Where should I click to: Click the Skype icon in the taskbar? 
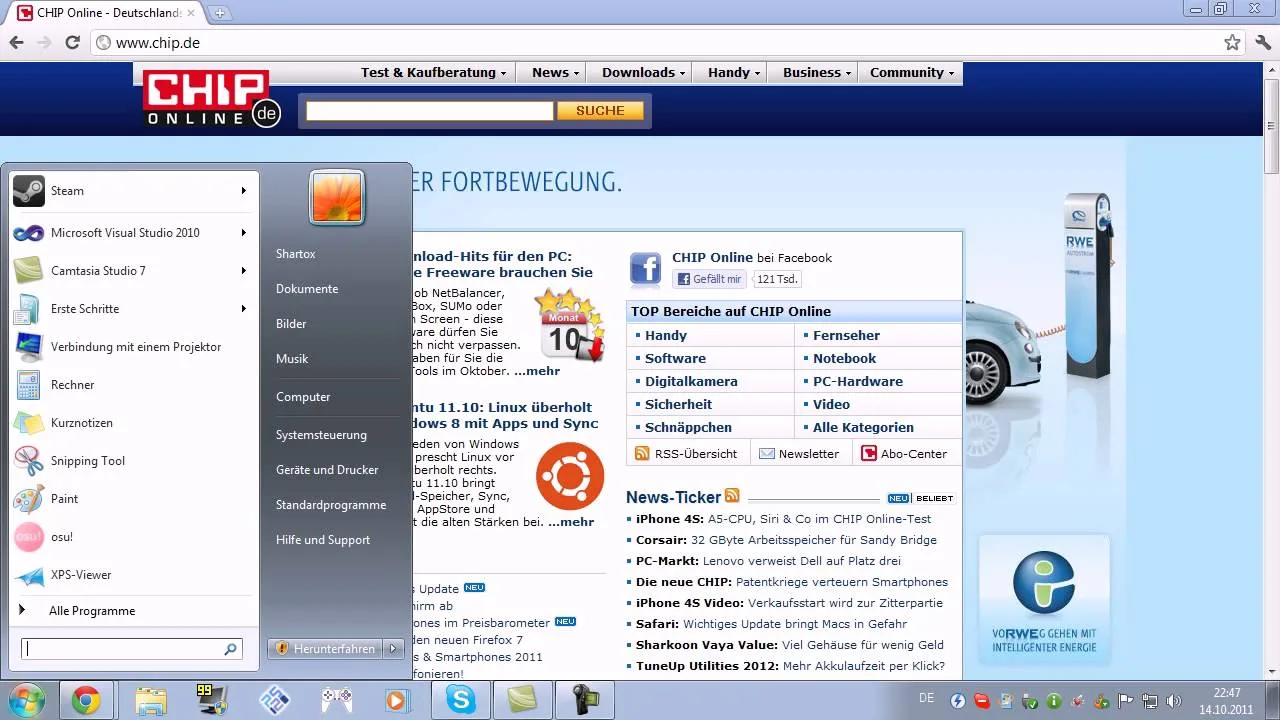(x=461, y=700)
